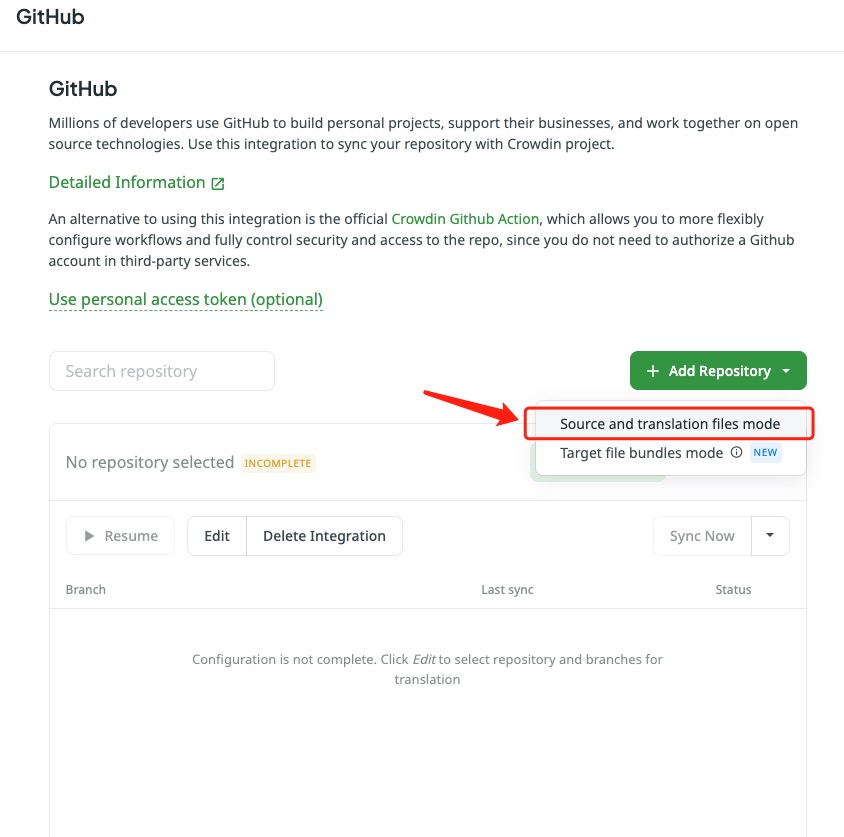Click the Add Repository button label

coord(720,371)
